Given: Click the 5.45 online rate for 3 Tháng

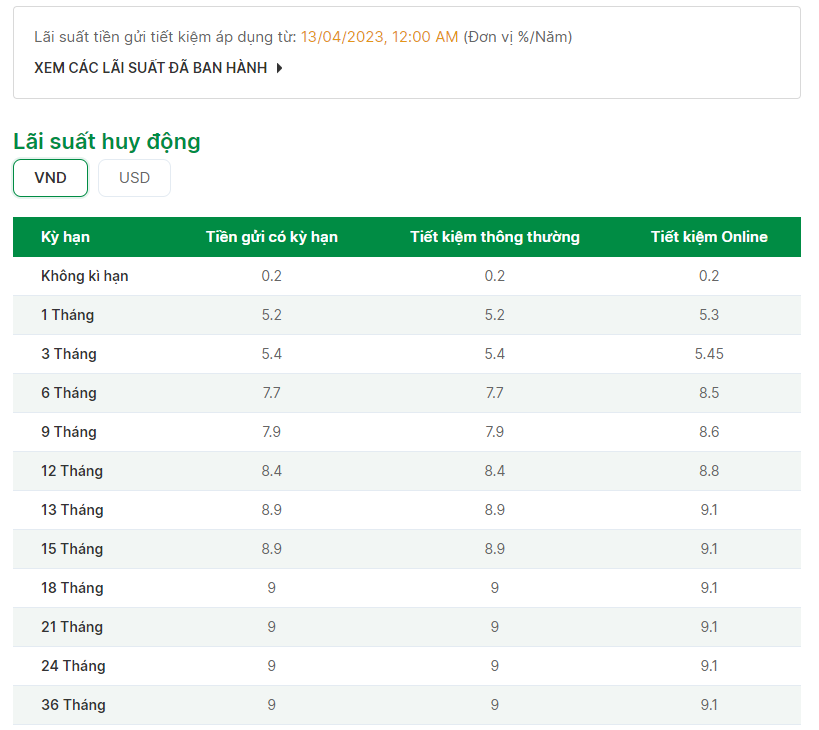Looking at the screenshot, I should pos(709,354).
